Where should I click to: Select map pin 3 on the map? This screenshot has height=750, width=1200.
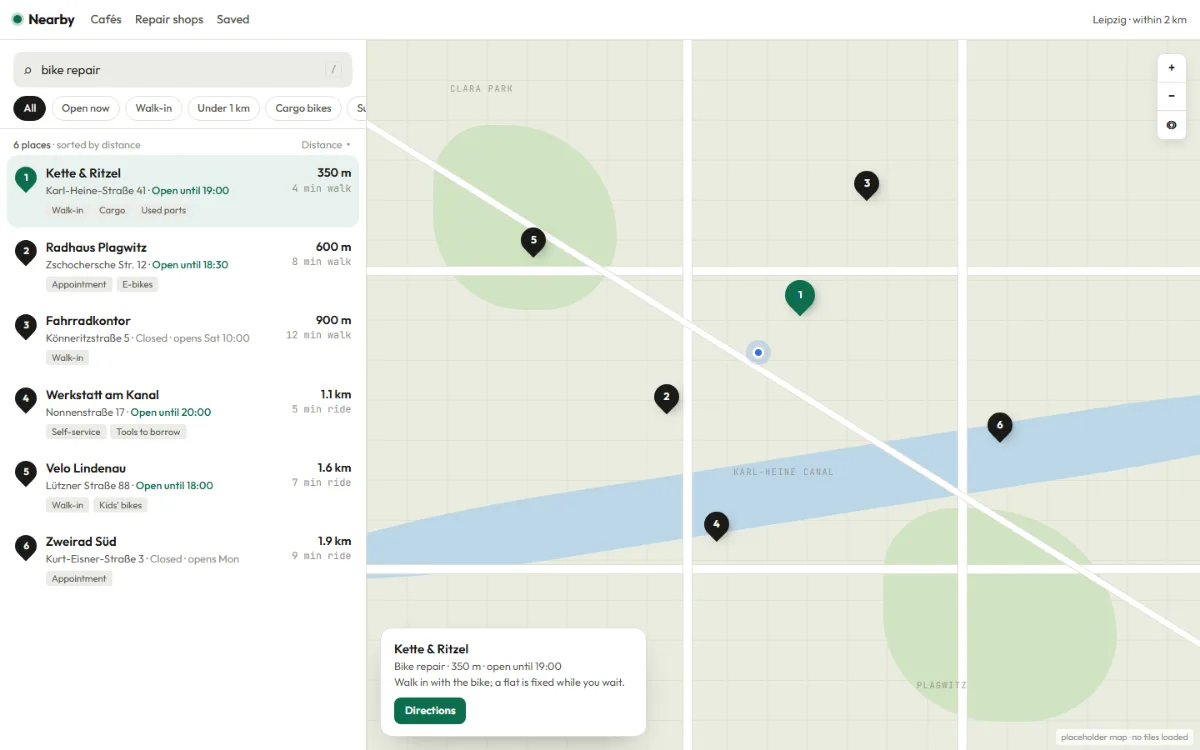click(866, 185)
